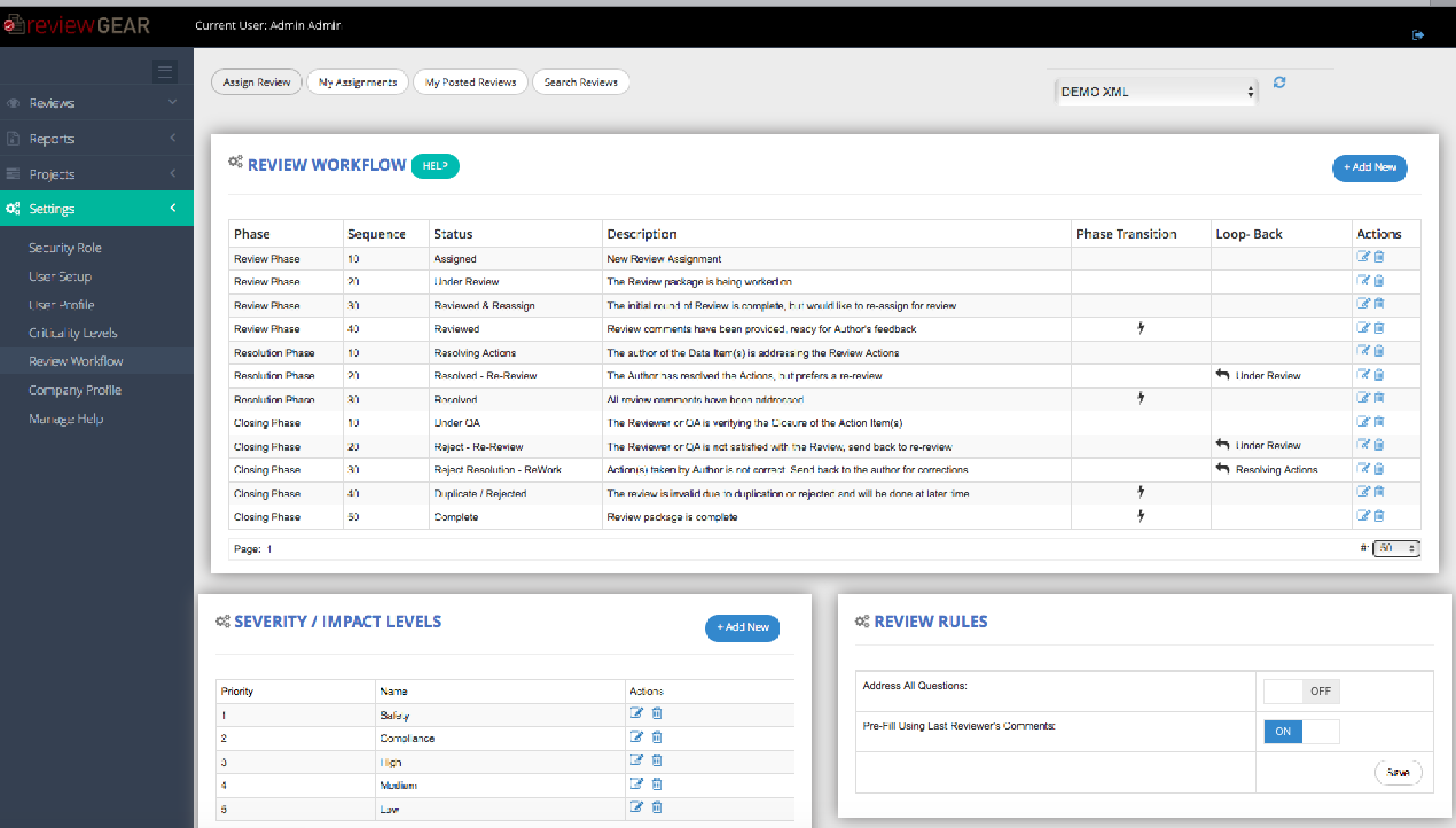
Task: Add new review workflow entry
Action: [1369, 167]
